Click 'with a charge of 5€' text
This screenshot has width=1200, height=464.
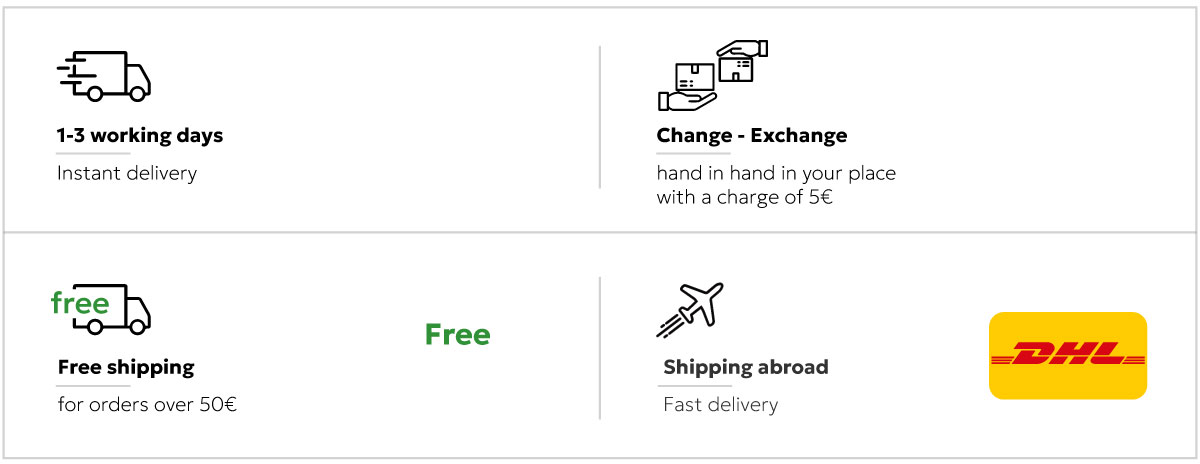(x=745, y=197)
